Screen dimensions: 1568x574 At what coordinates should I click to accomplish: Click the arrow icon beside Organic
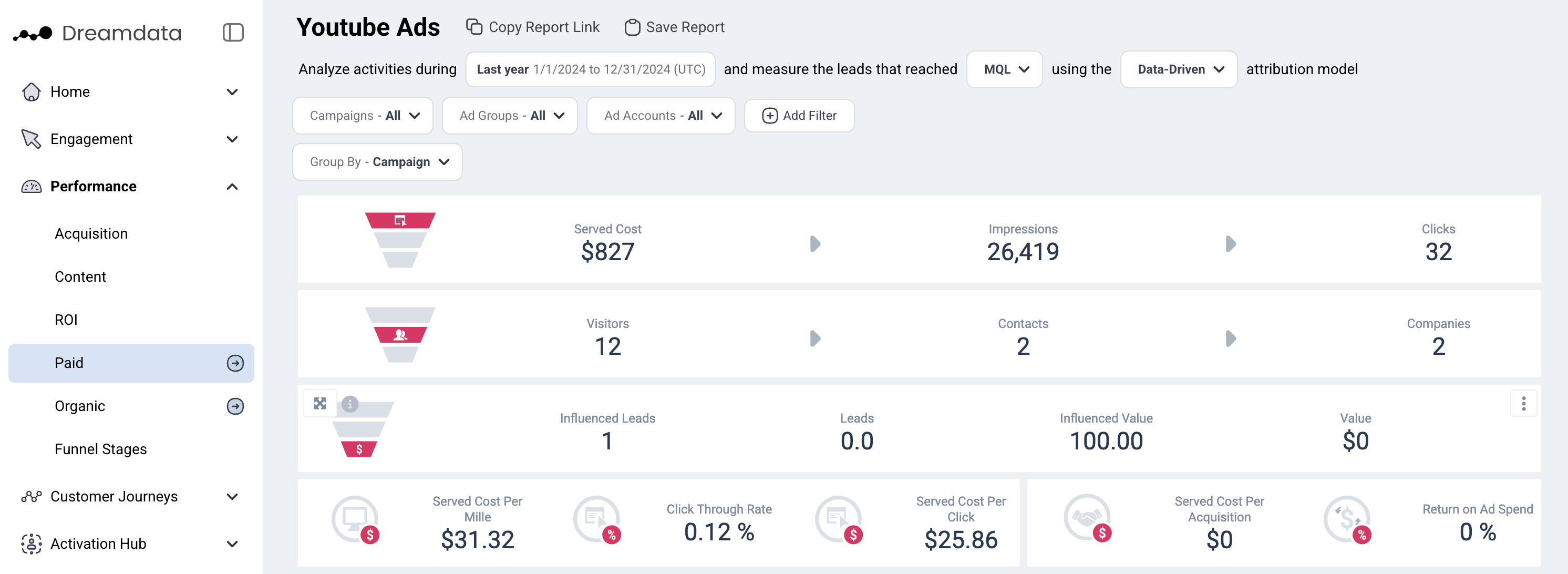(235, 406)
